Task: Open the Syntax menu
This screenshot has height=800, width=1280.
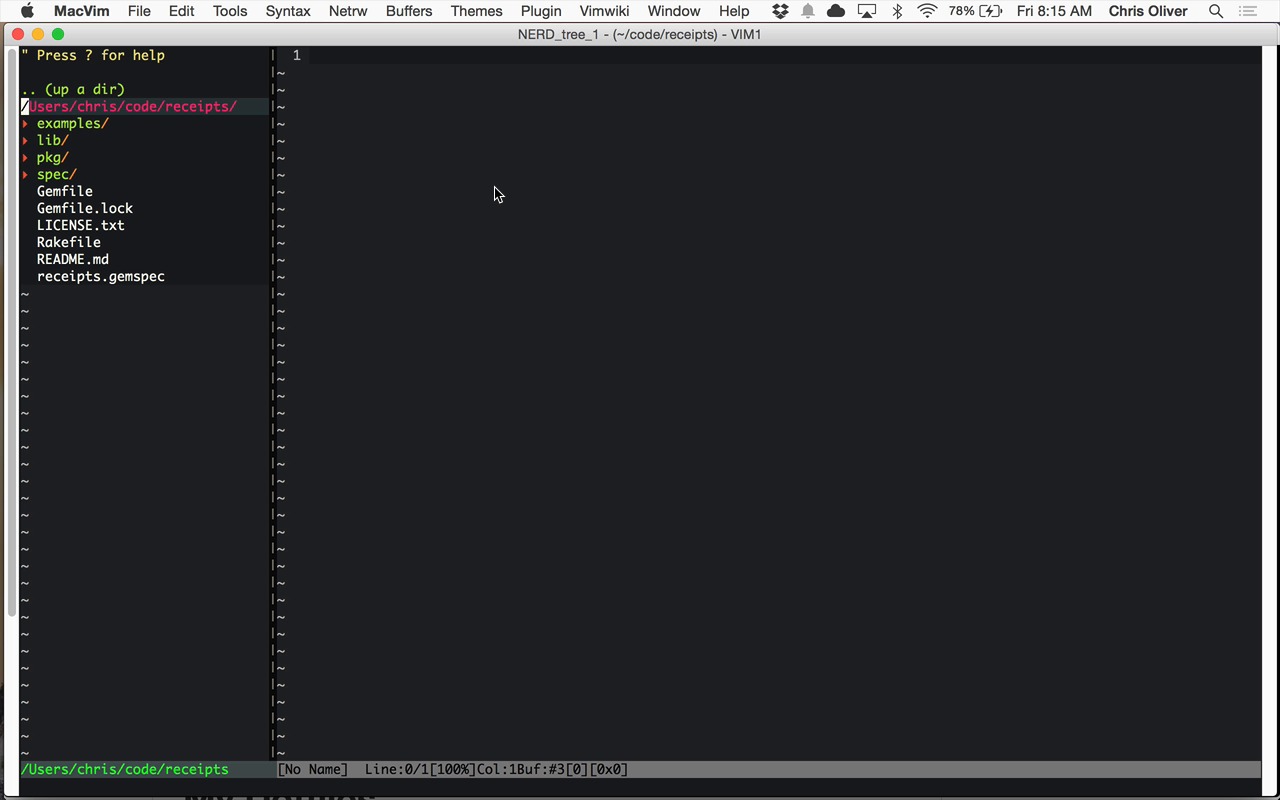Action: (x=288, y=11)
